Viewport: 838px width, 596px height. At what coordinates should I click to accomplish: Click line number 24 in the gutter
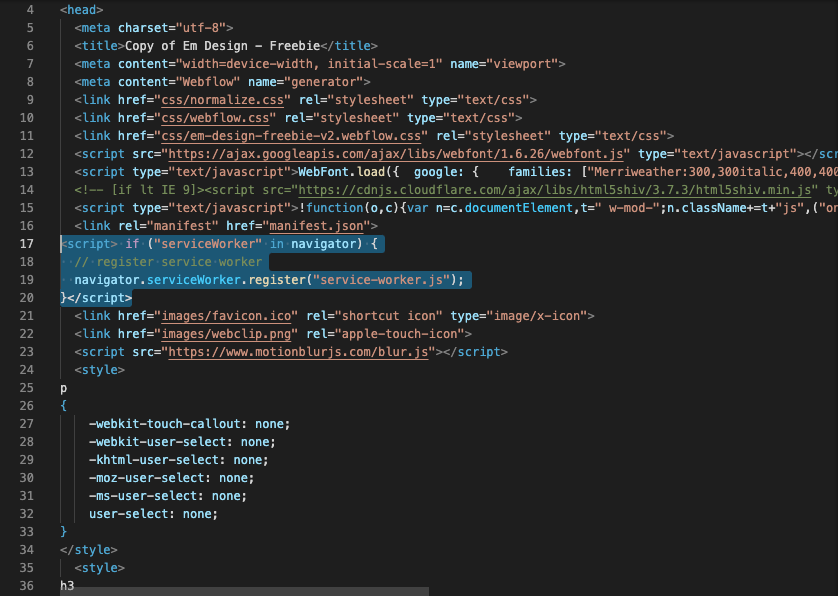[27, 370]
